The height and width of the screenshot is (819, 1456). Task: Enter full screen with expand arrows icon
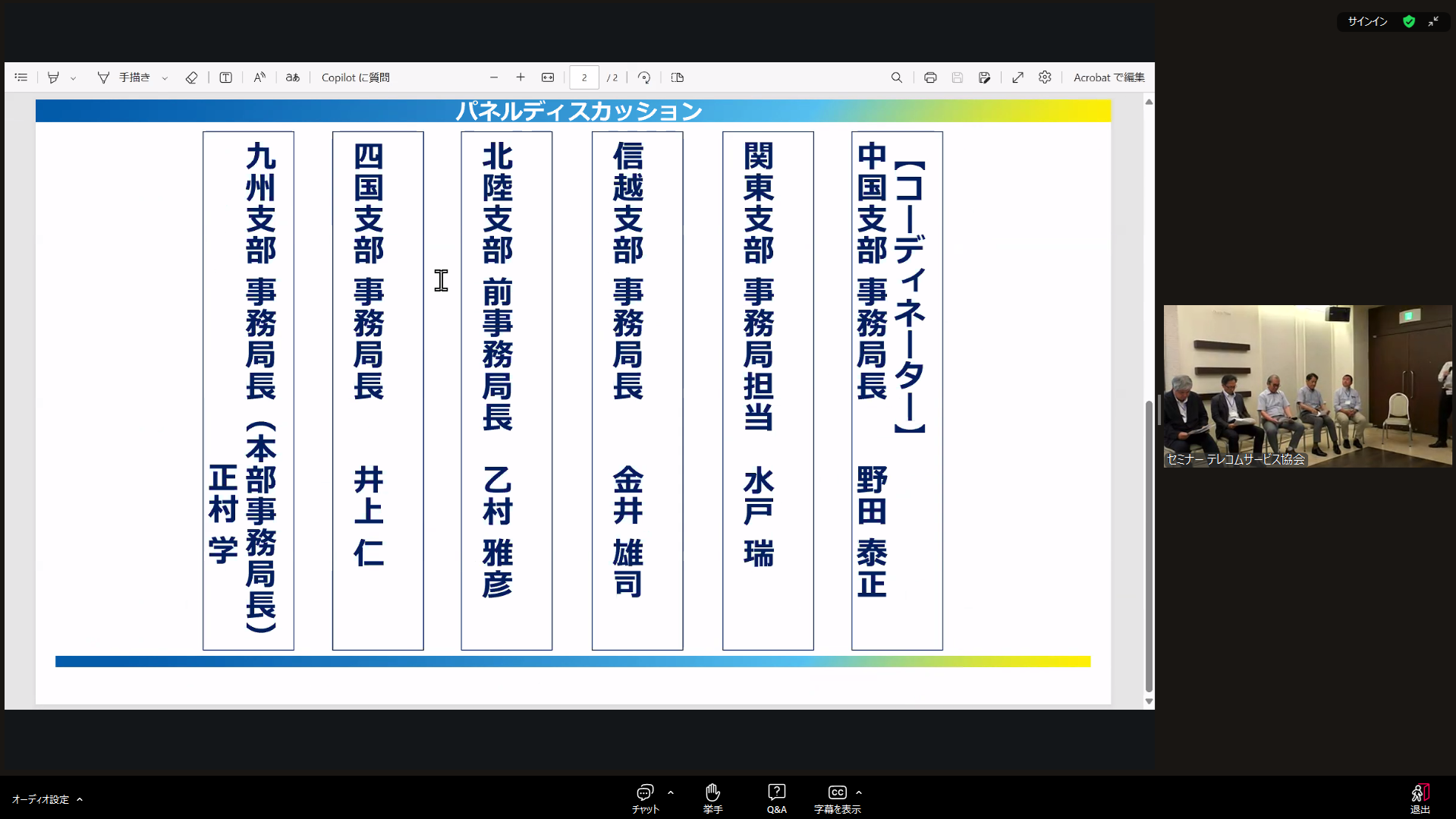[x=1018, y=77]
